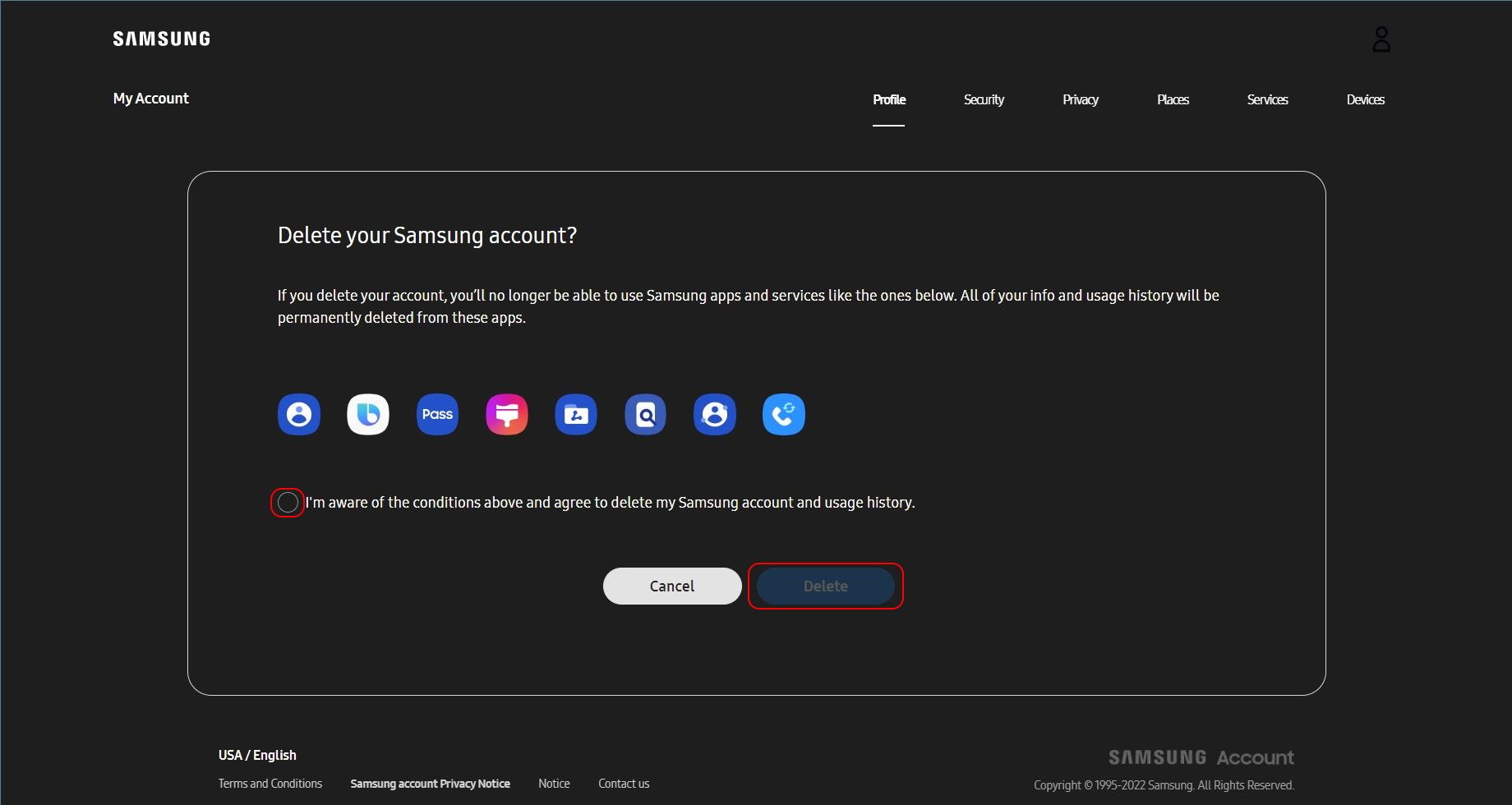The image size is (1512, 805).
Task: Open the Privacy tab
Action: (1080, 99)
